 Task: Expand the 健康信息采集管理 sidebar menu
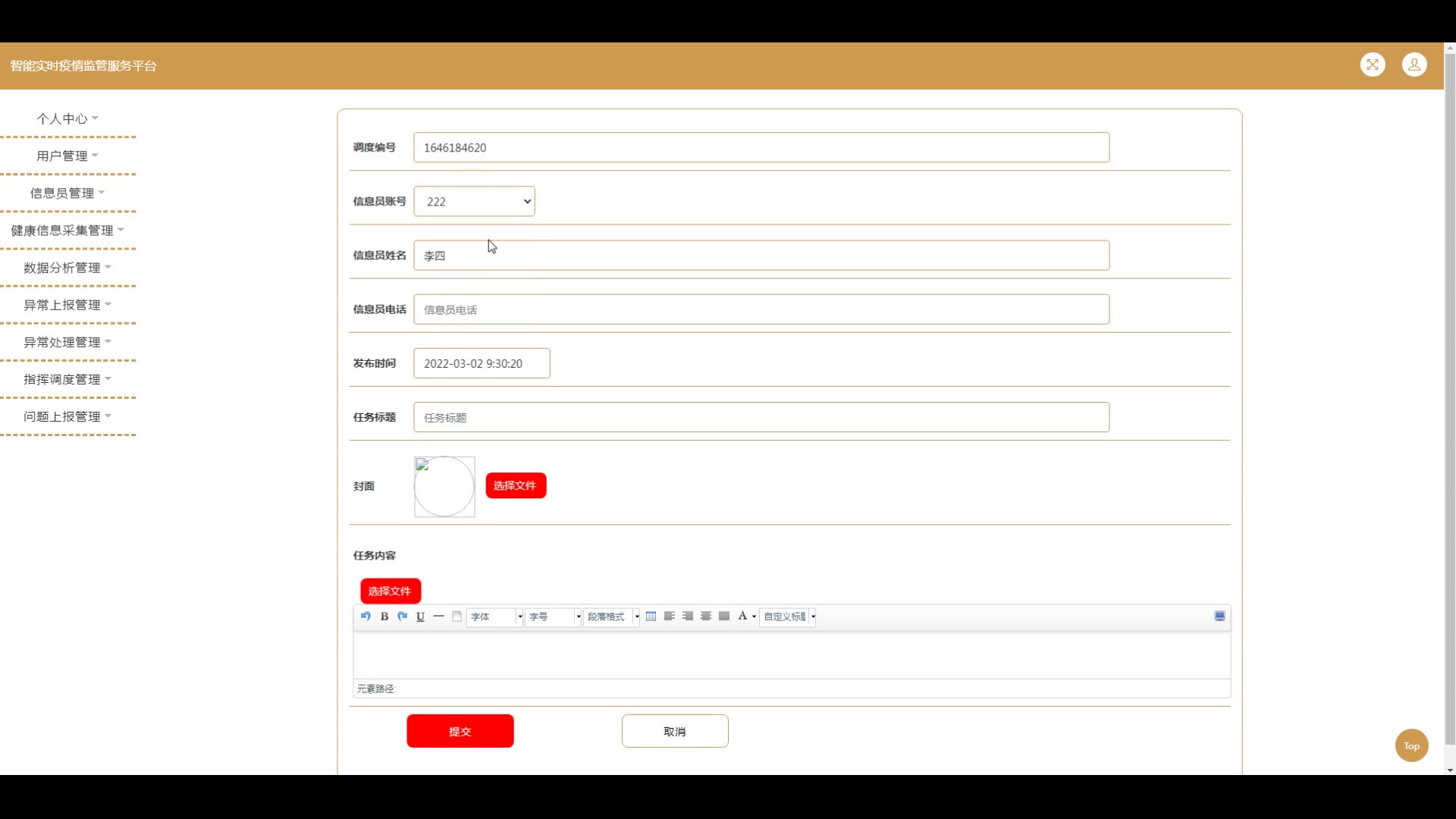(67, 231)
